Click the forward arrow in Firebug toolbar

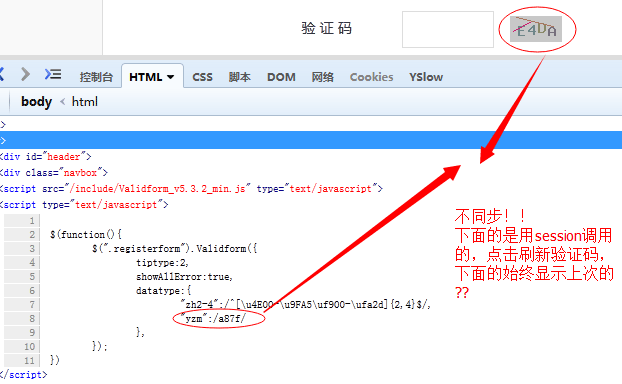[25, 74]
